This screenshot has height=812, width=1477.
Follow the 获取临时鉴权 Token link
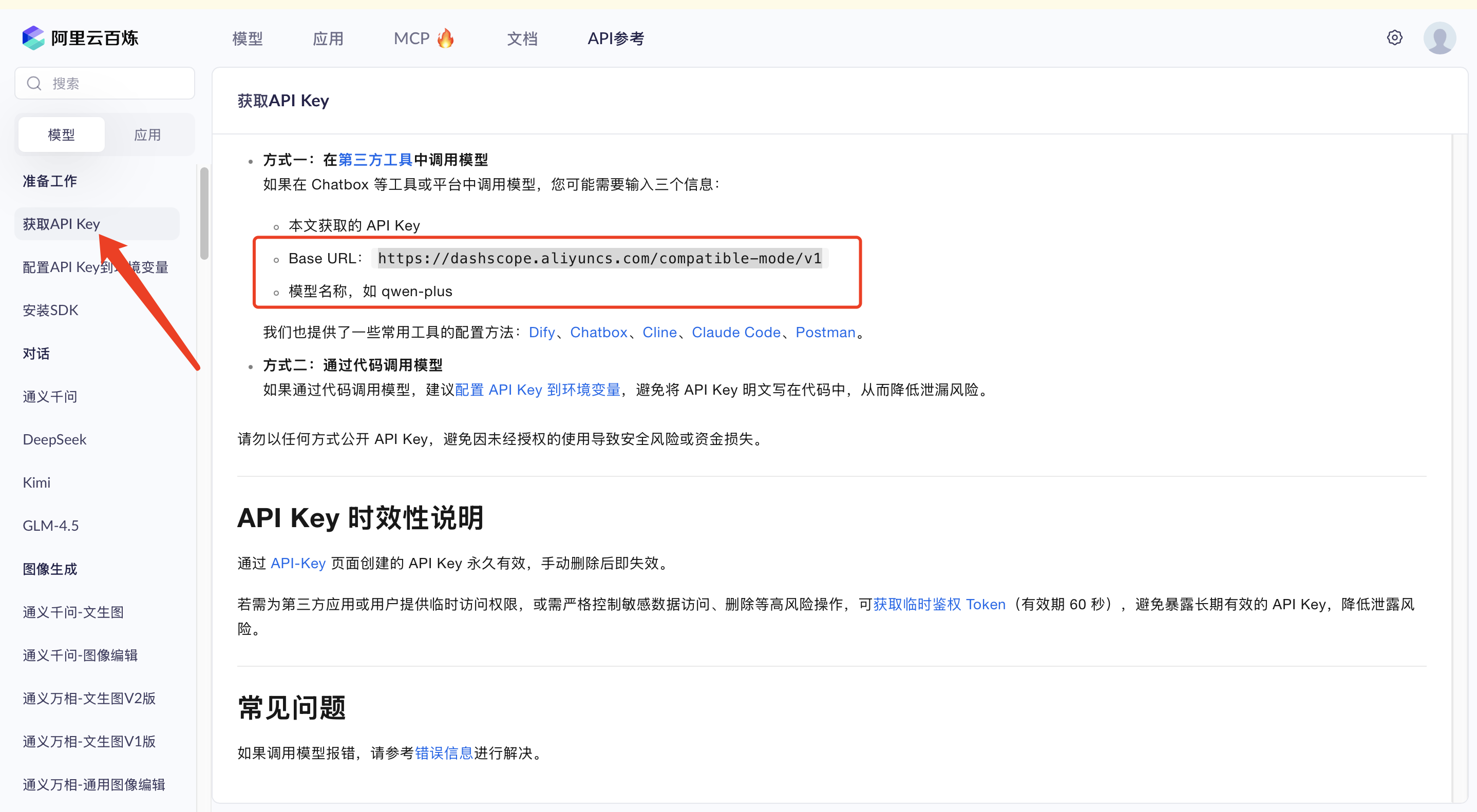click(x=939, y=605)
